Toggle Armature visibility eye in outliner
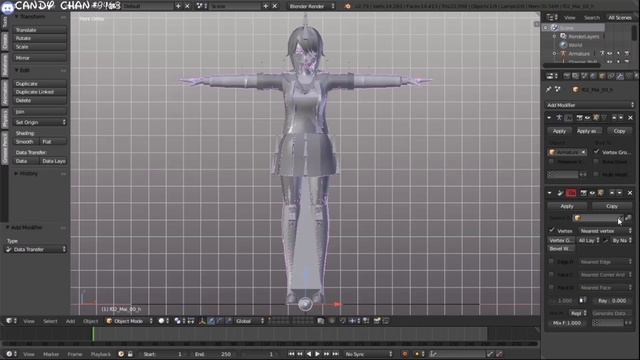 point(609,53)
